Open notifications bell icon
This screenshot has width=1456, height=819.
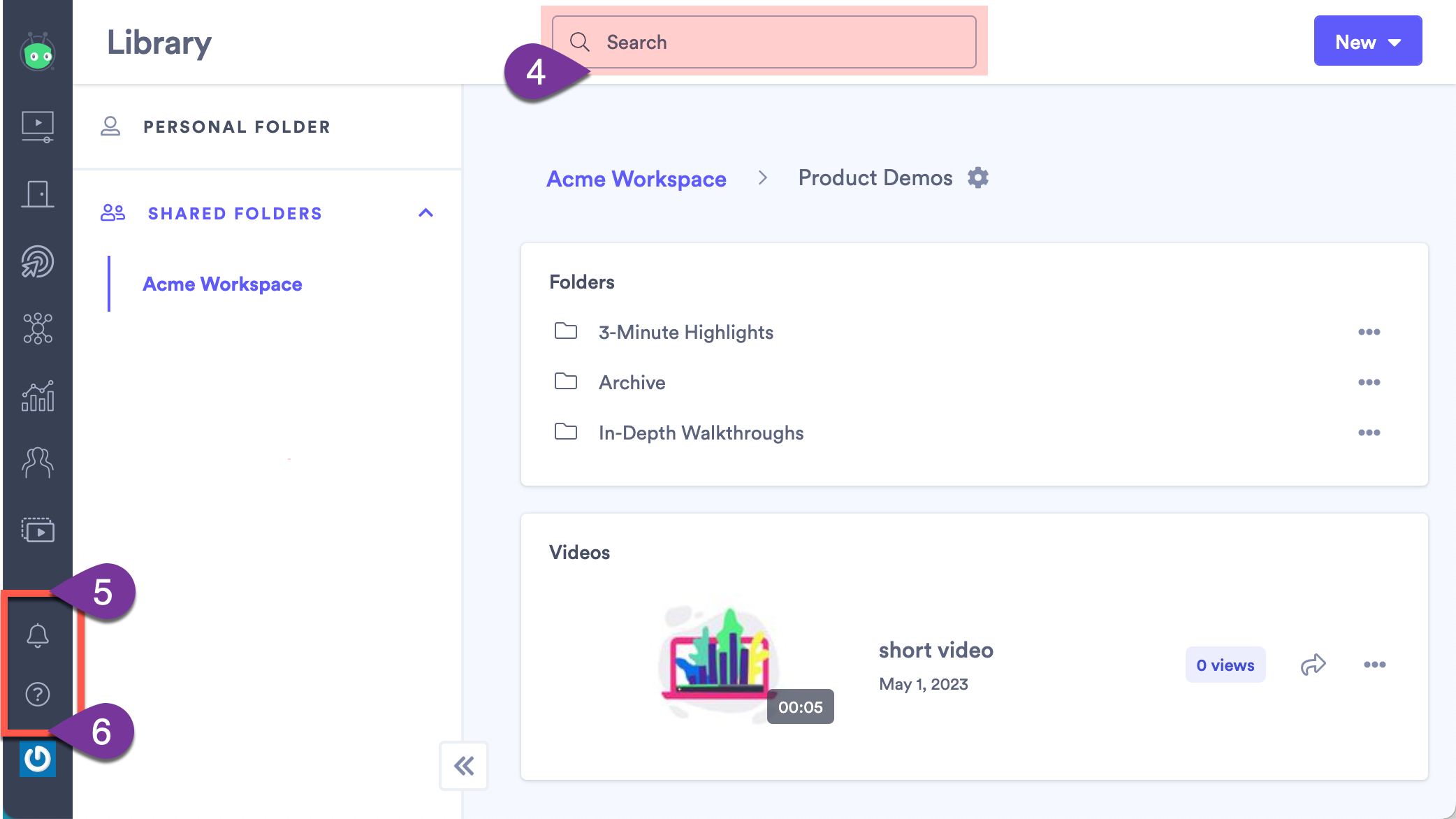38,635
